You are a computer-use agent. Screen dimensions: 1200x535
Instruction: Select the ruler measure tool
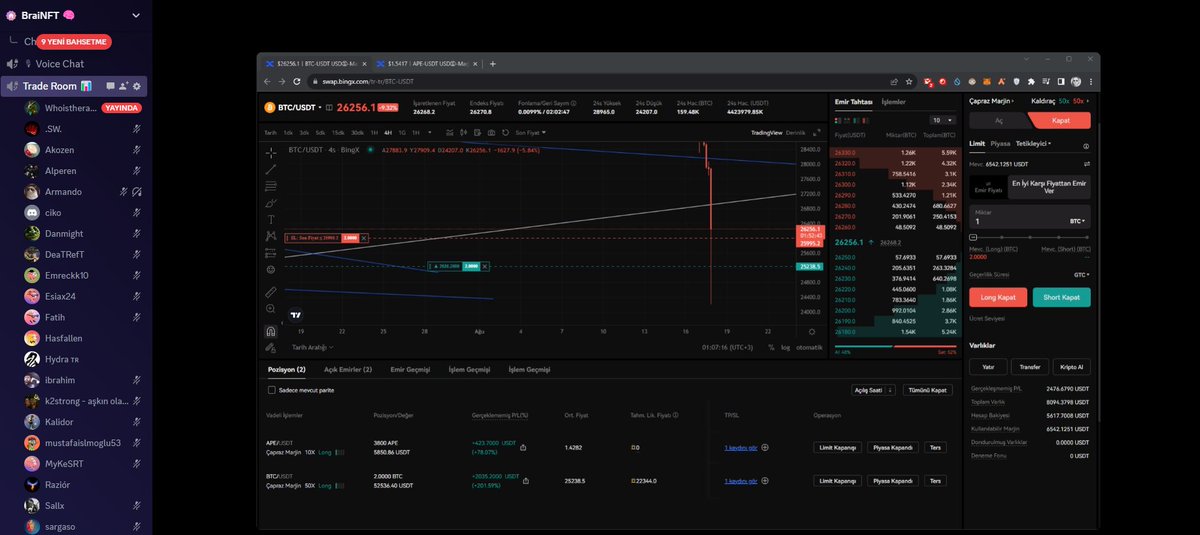(x=270, y=292)
